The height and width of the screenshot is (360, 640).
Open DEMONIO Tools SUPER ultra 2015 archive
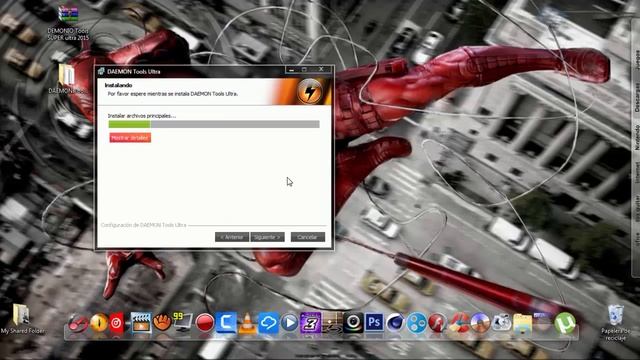[68, 23]
